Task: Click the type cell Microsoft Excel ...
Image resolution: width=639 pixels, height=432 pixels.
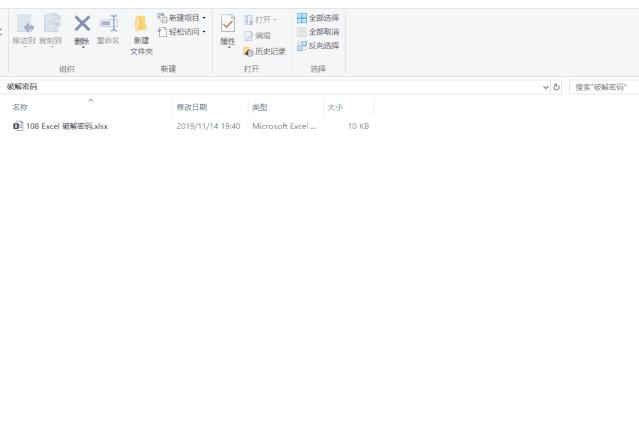Action: [x=284, y=126]
